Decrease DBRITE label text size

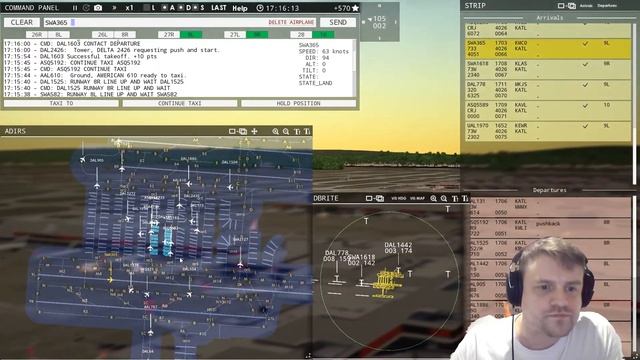[x=465, y=198]
